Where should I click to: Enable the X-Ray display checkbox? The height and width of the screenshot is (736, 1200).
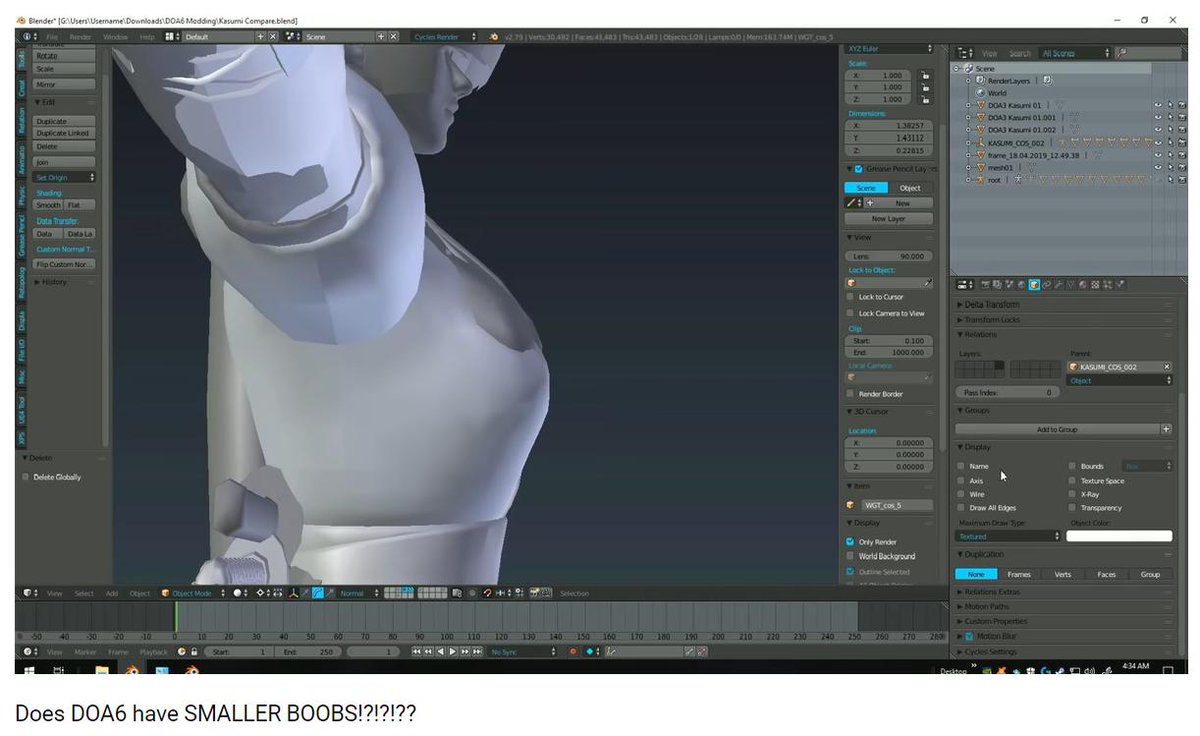click(1072, 494)
